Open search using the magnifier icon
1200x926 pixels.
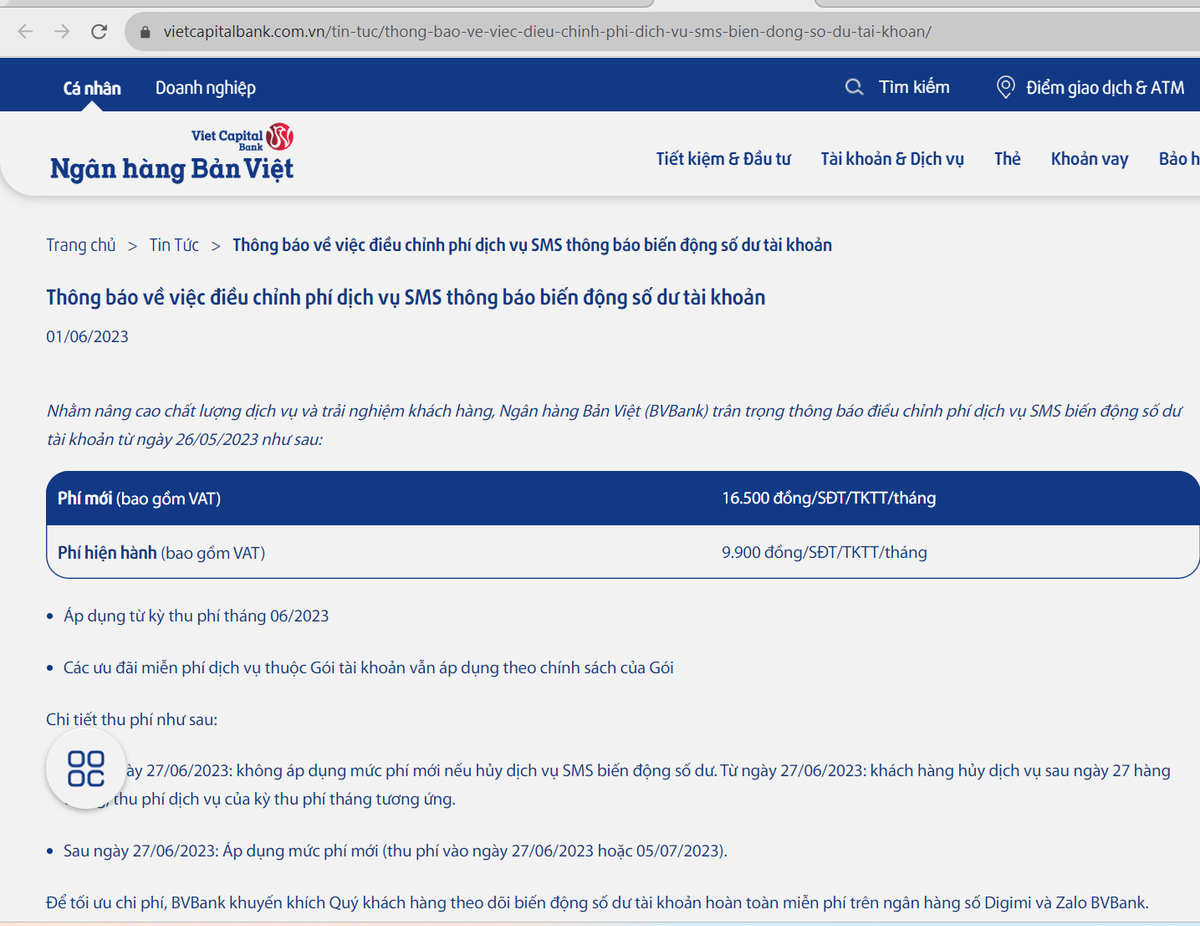(x=853, y=87)
